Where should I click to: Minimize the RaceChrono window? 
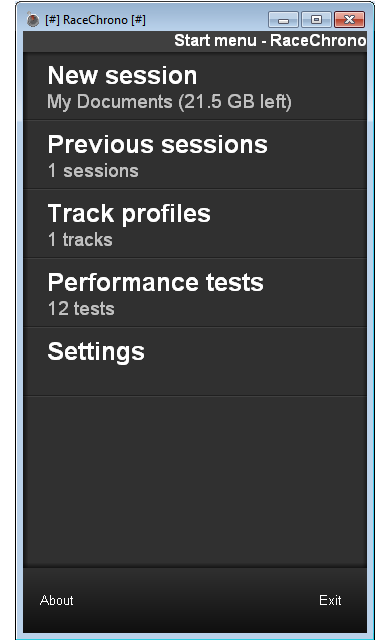point(284,20)
